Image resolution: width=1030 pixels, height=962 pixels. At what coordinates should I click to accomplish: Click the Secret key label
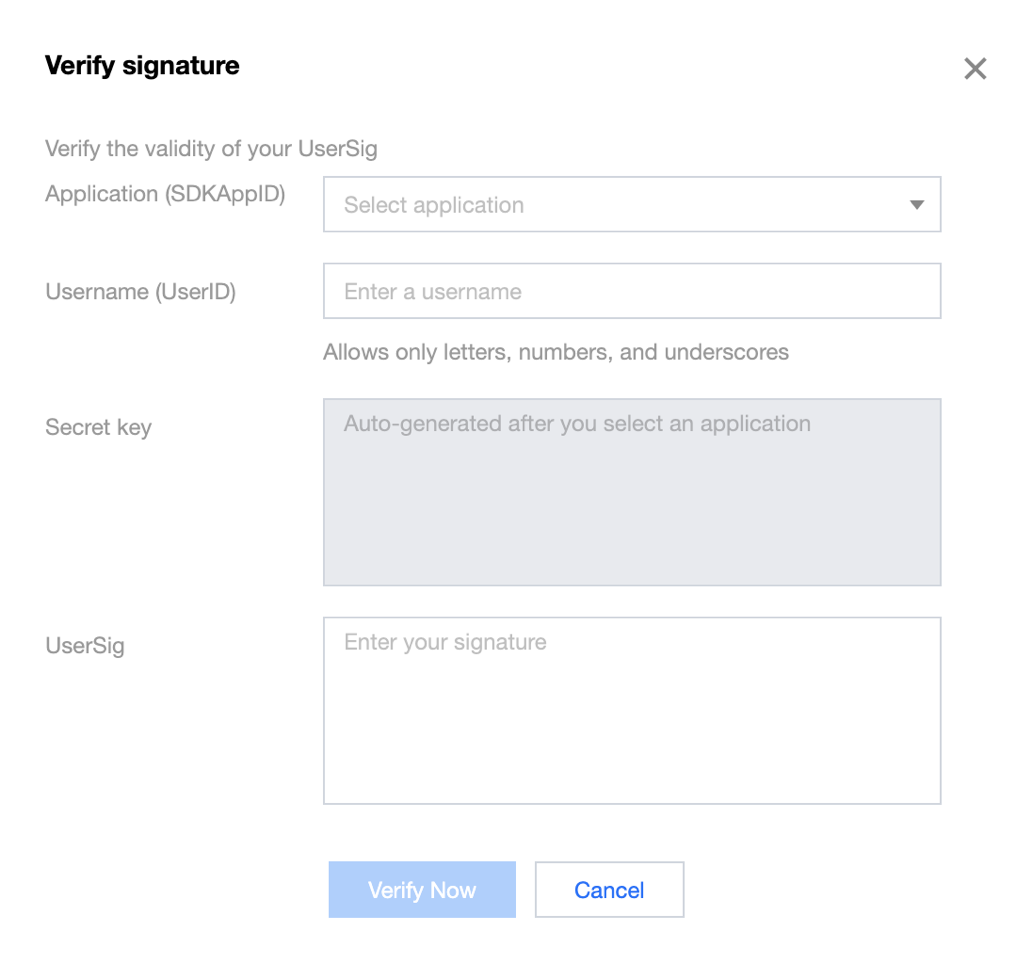[x=98, y=428]
